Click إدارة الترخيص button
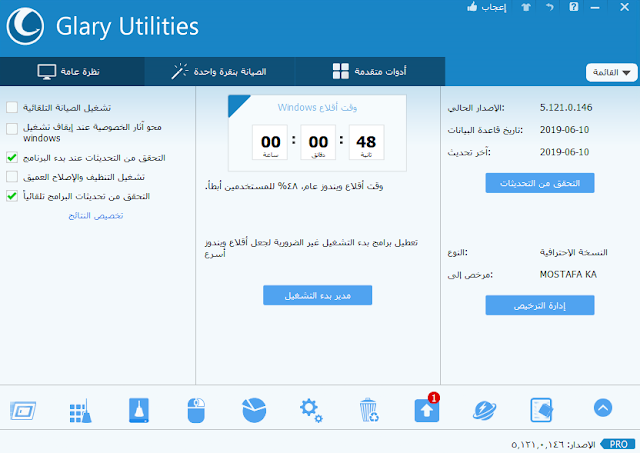 (x=540, y=306)
